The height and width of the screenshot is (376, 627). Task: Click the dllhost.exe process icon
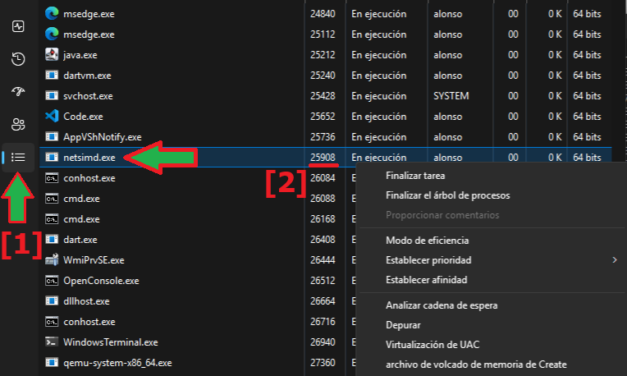click(x=52, y=301)
